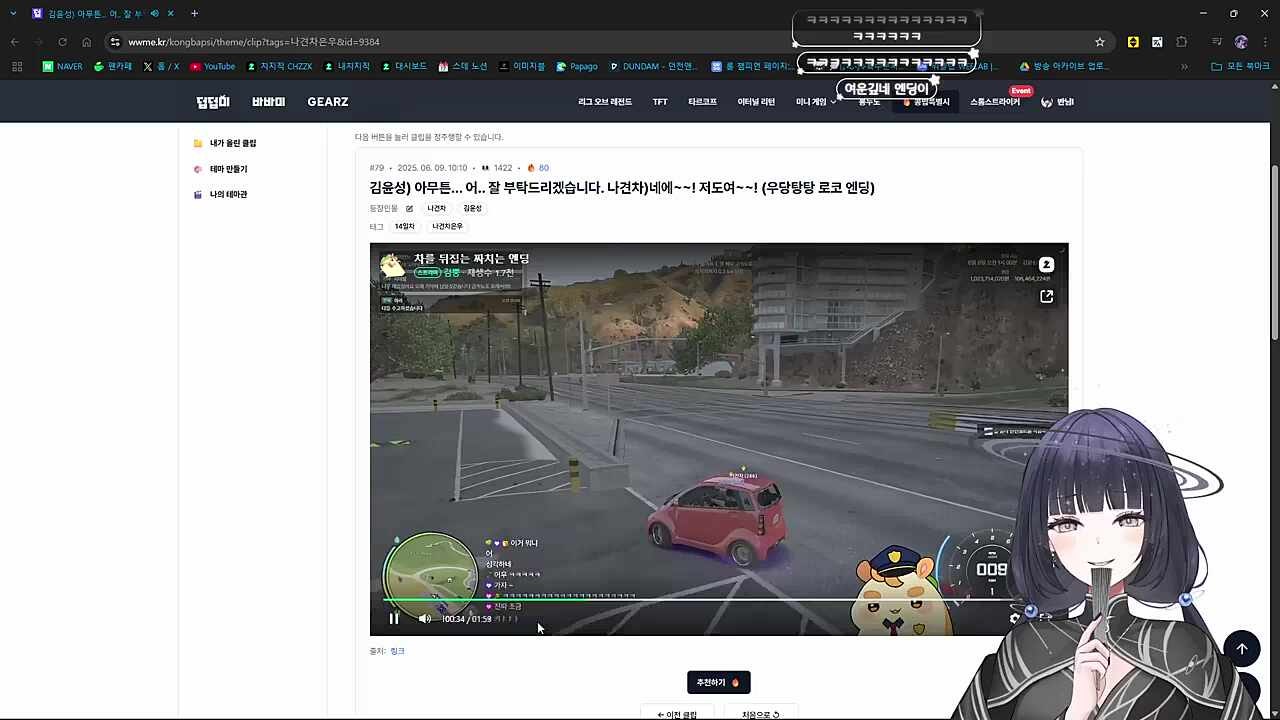This screenshot has height=720, width=1280.
Task: Reload the page
Action: pos(62,42)
